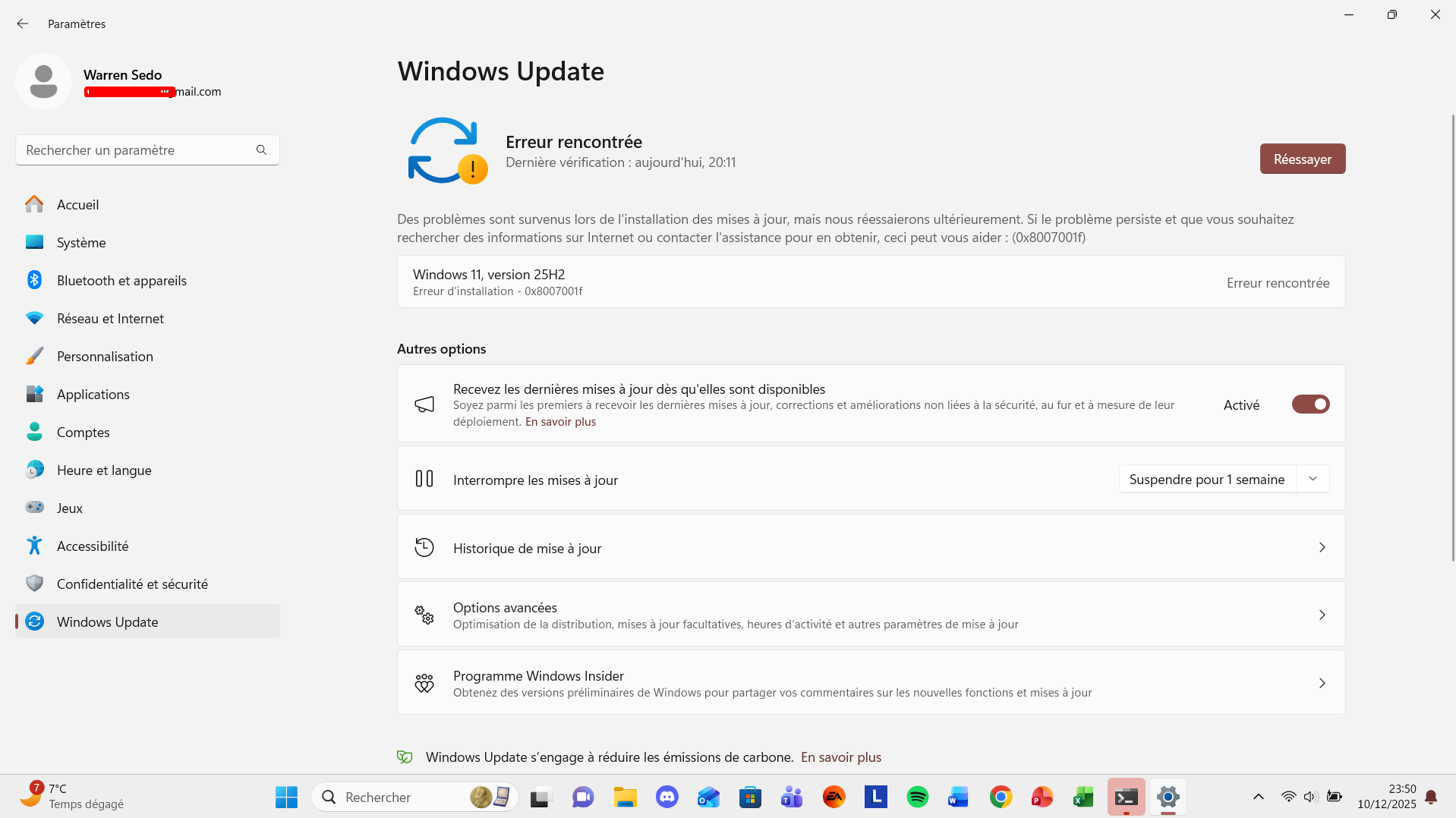The height and width of the screenshot is (818, 1456).
Task: Open the En savoir plus carbon emissions link
Action: click(x=840, y=757)
